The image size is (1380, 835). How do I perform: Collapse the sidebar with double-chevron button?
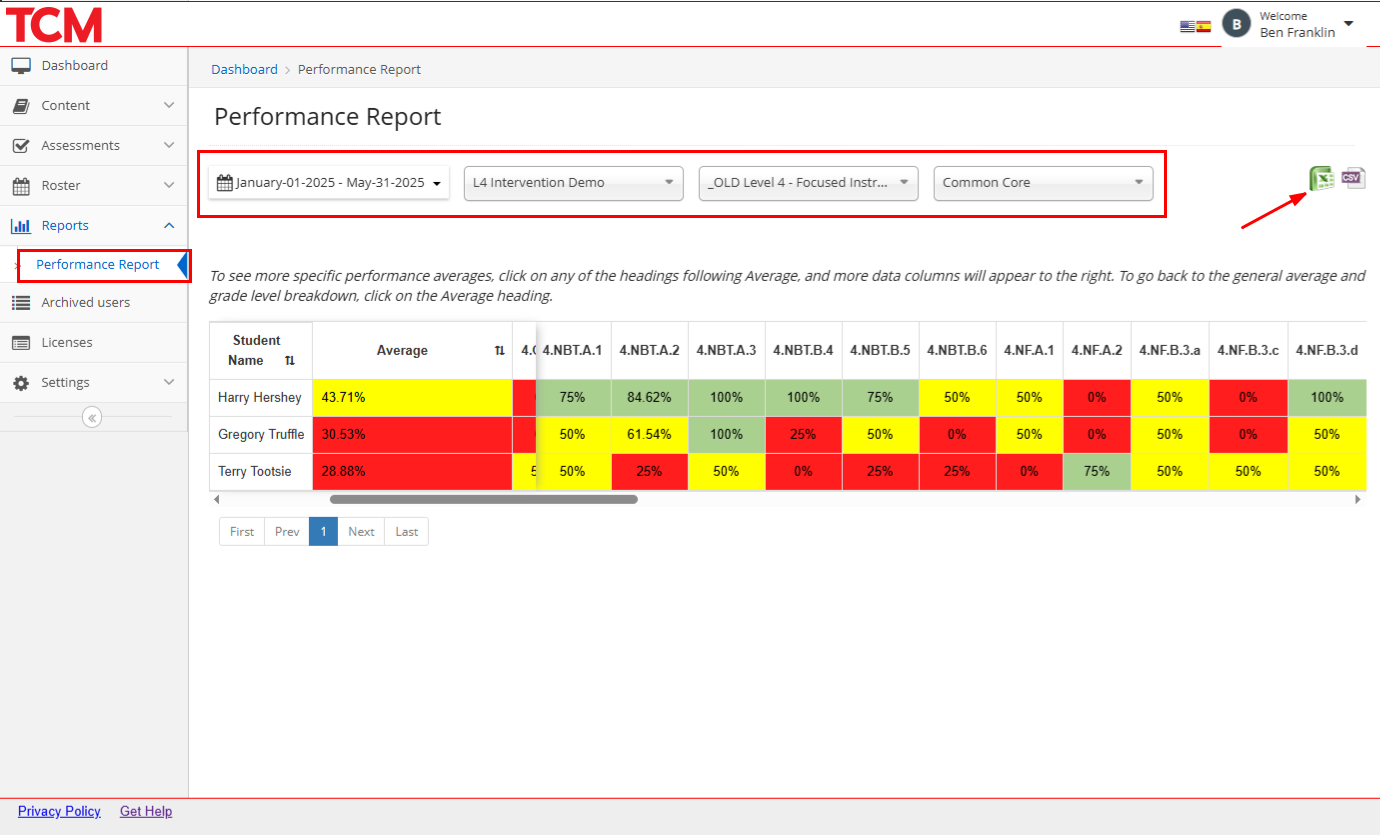92,418
